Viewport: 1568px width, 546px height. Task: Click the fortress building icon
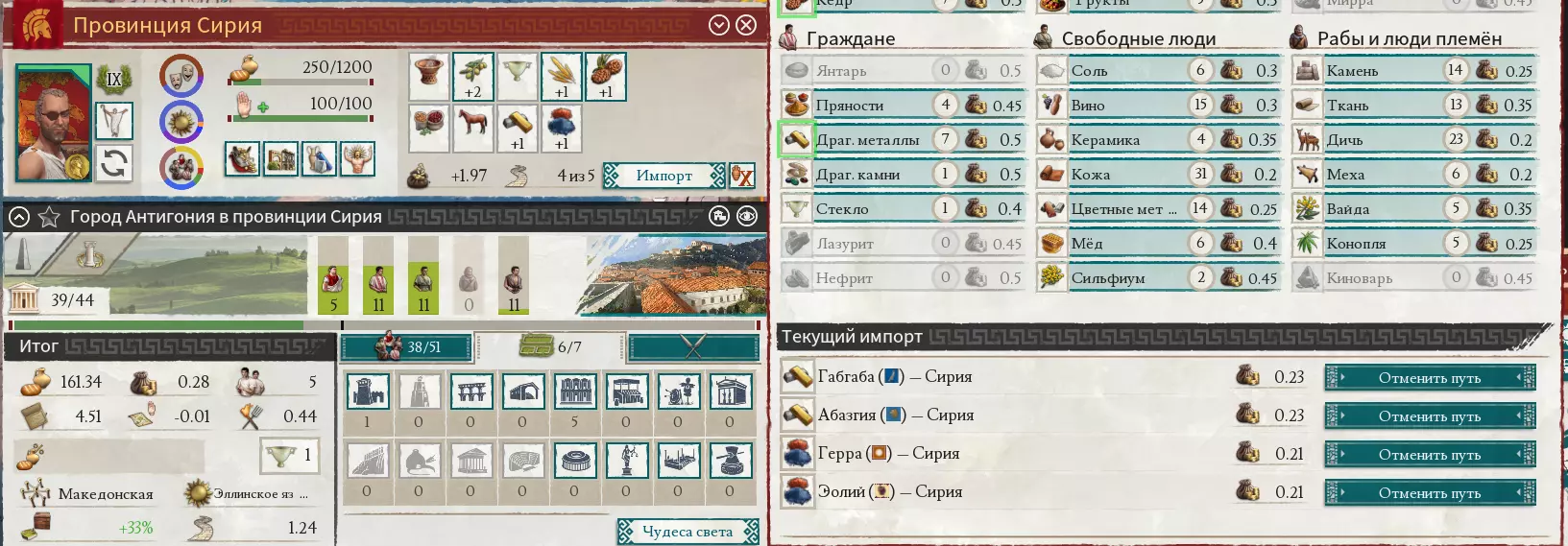pyautogui.click(x=367, y=392)
